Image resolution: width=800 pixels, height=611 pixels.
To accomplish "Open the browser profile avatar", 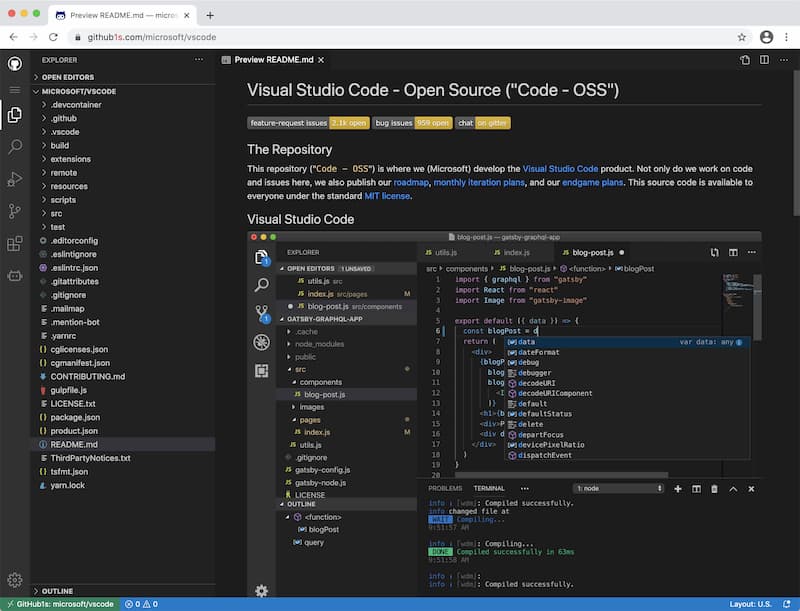I will tap(766, 37).
